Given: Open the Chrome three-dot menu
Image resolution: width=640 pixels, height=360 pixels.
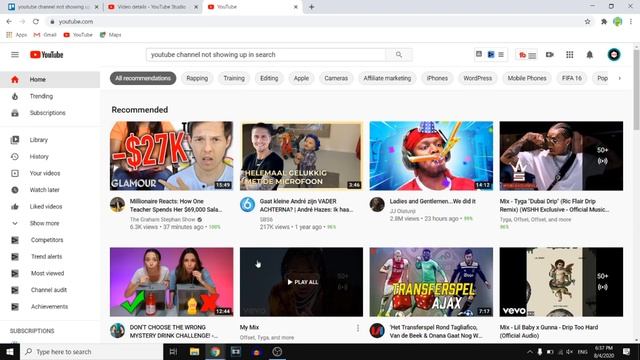Looking at the screenshot, I should (x=631, y=22).
